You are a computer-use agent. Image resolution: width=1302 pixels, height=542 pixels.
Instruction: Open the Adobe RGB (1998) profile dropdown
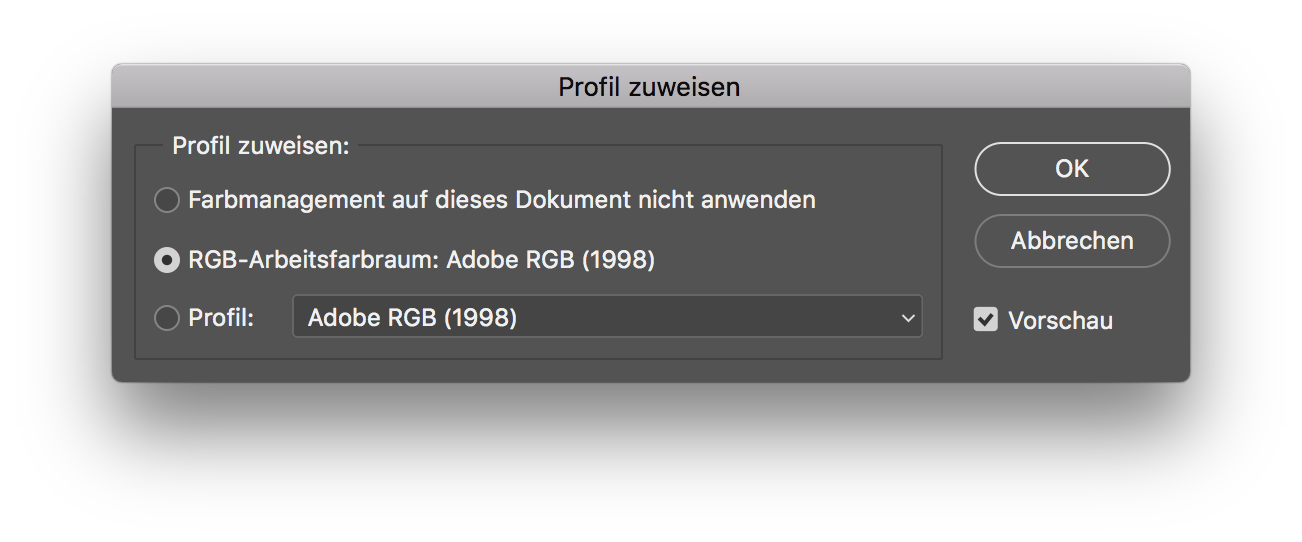coord(606,317)
